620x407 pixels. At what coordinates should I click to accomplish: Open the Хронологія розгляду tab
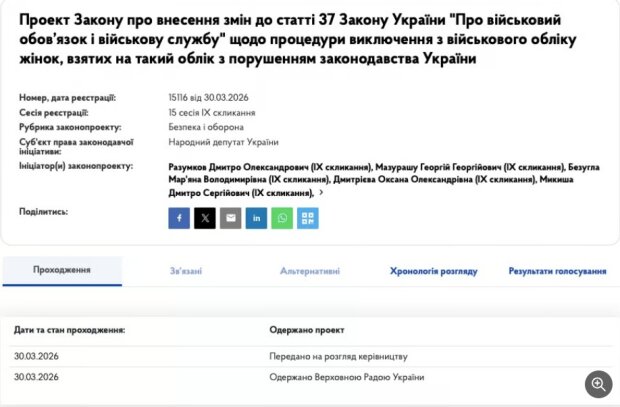click(x=433, y=271)
